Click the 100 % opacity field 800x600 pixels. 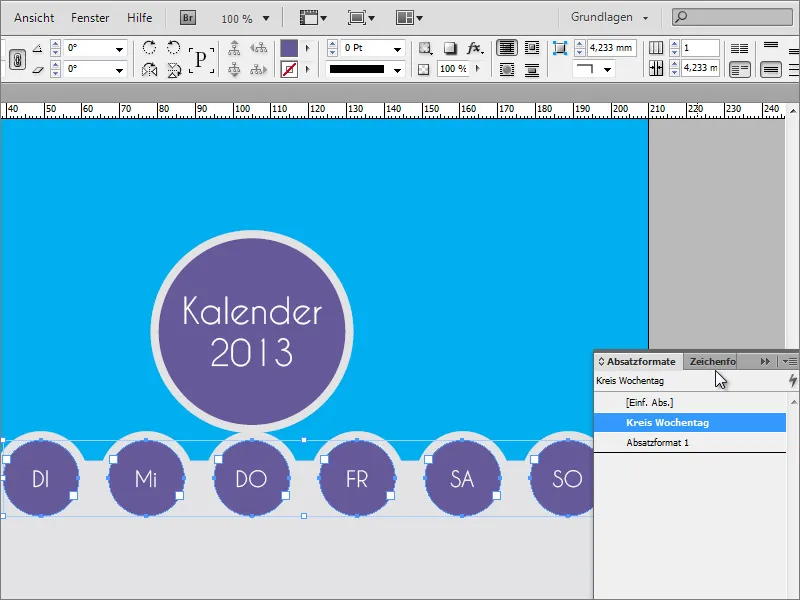point(454,69)
